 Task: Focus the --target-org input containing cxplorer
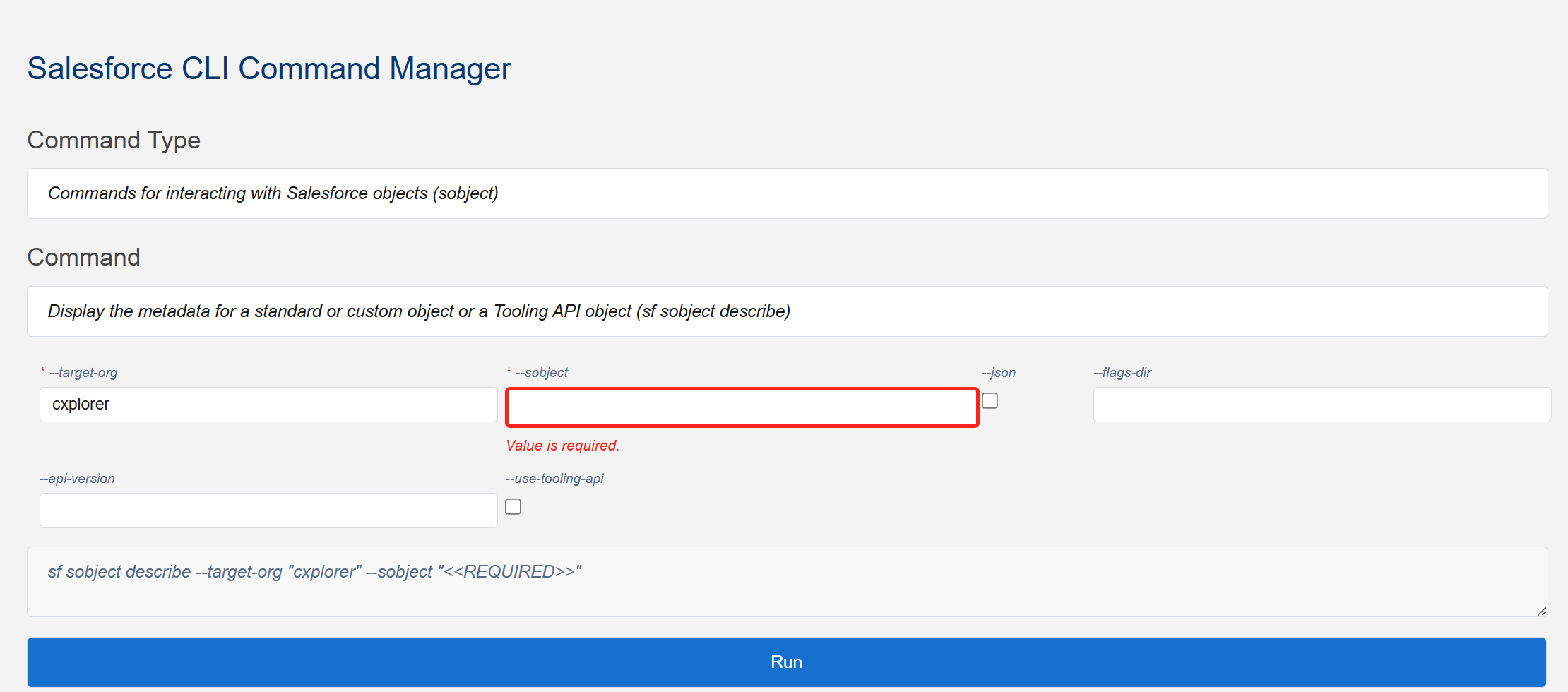(x=268, y=405)
